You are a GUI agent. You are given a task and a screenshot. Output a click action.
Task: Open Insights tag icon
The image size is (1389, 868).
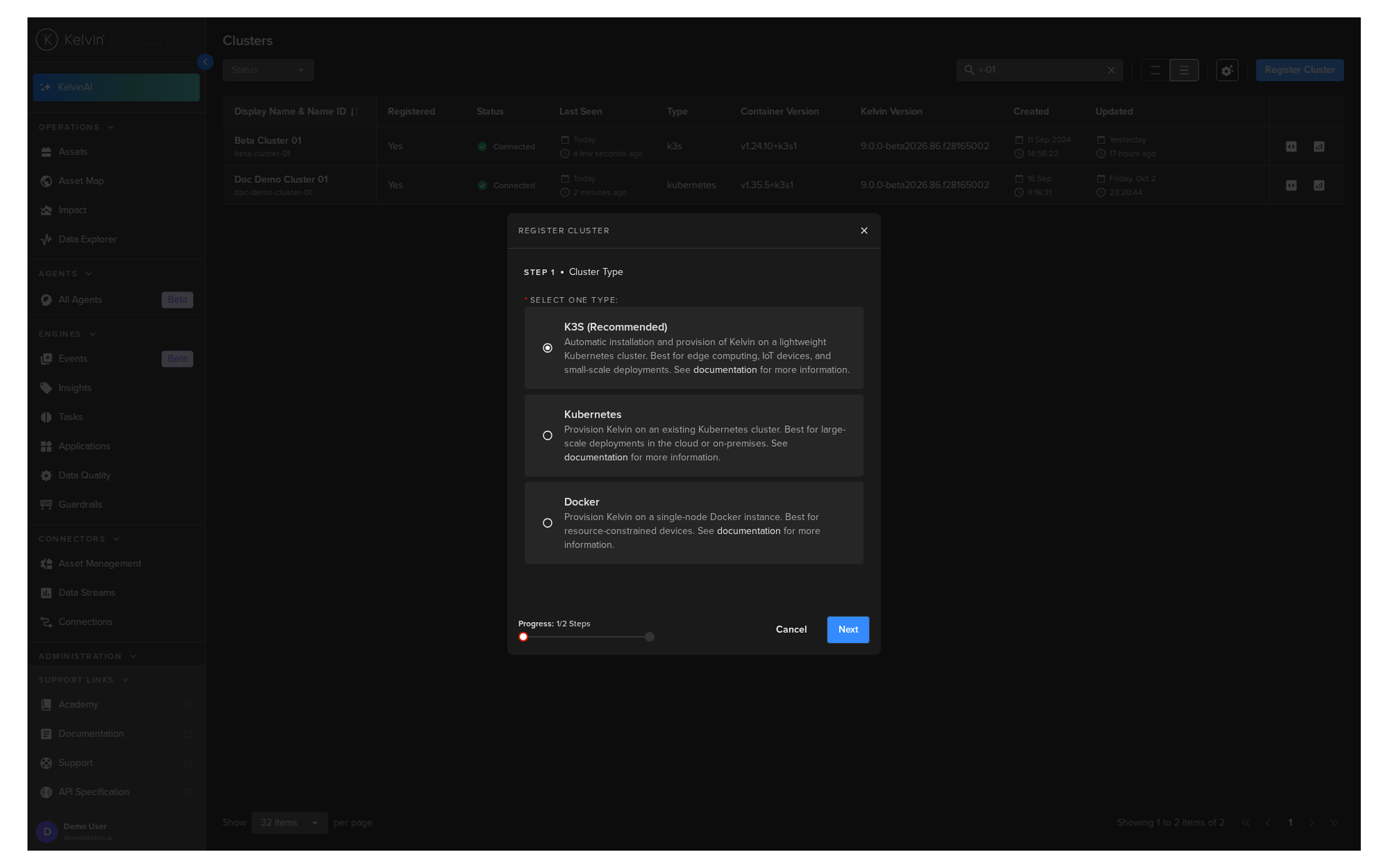click(x=46, y=388)
